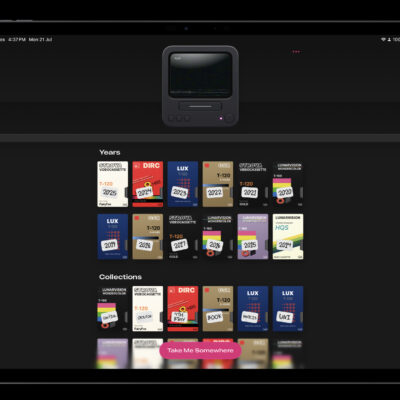
Task: Click the pink indicator light on the TV
Action: (220, 118)
